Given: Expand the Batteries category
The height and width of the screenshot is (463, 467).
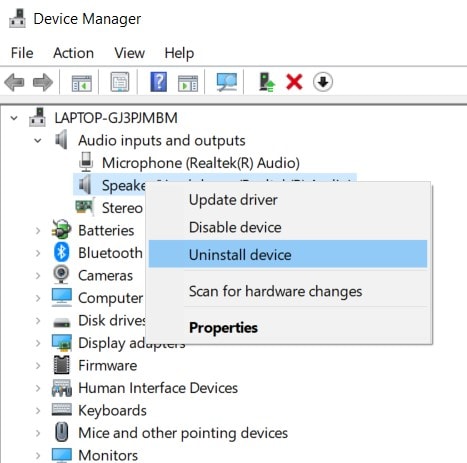Looking at the screenshot, I should 38,230.
